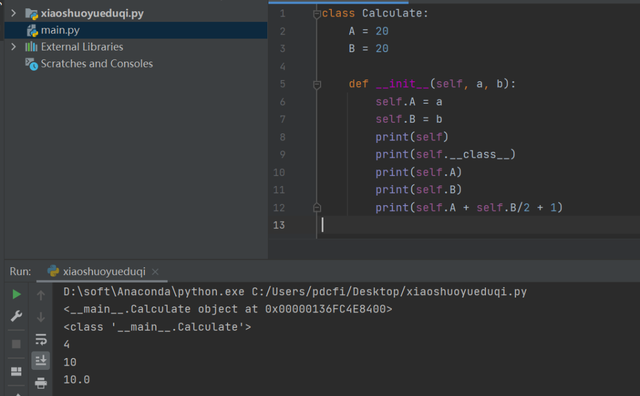Open run configuration wrench settings
Viewport: 640px width, 396px height.
point(16,316)
